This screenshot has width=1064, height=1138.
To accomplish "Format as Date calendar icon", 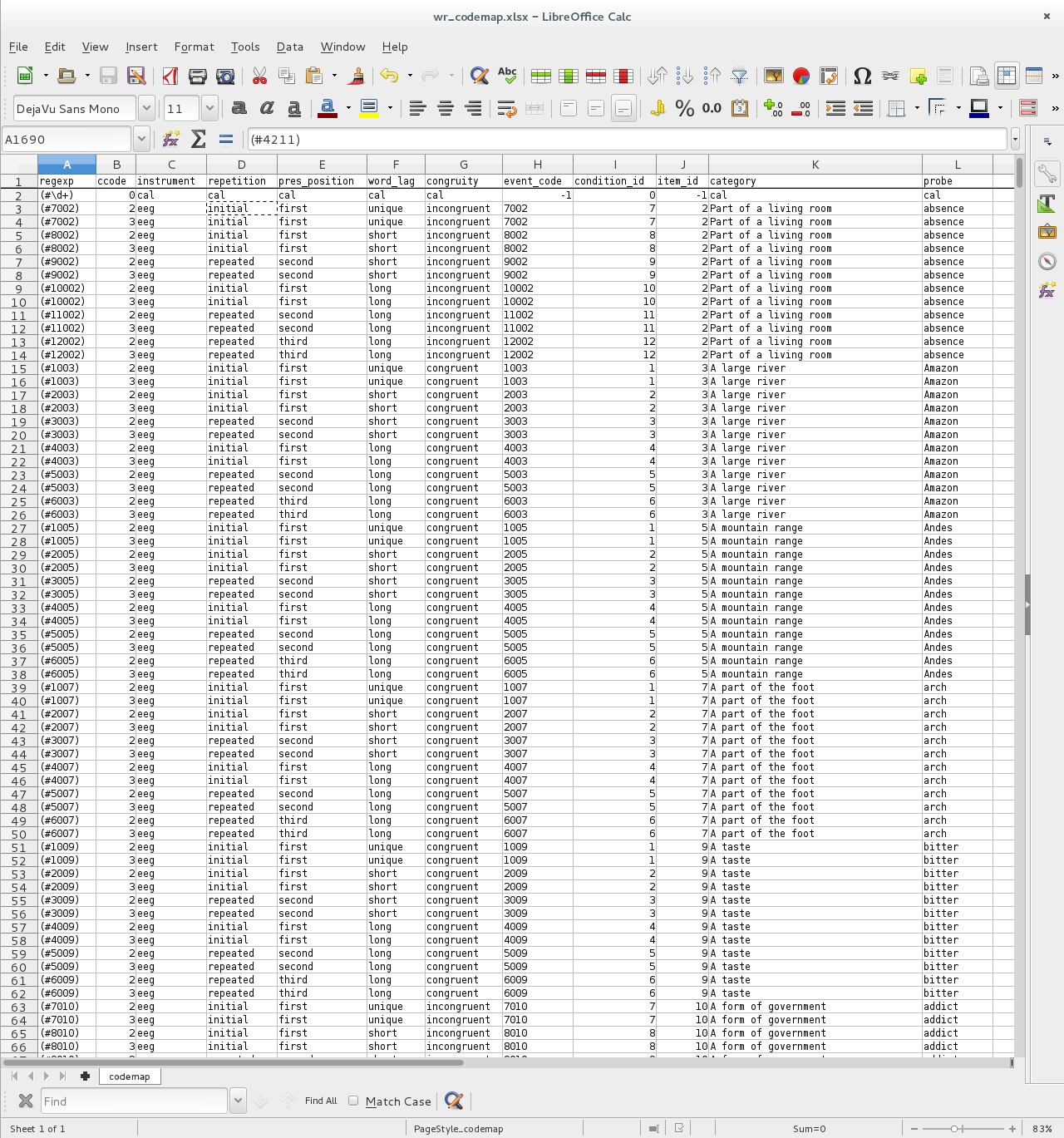I will click(740, 108).
